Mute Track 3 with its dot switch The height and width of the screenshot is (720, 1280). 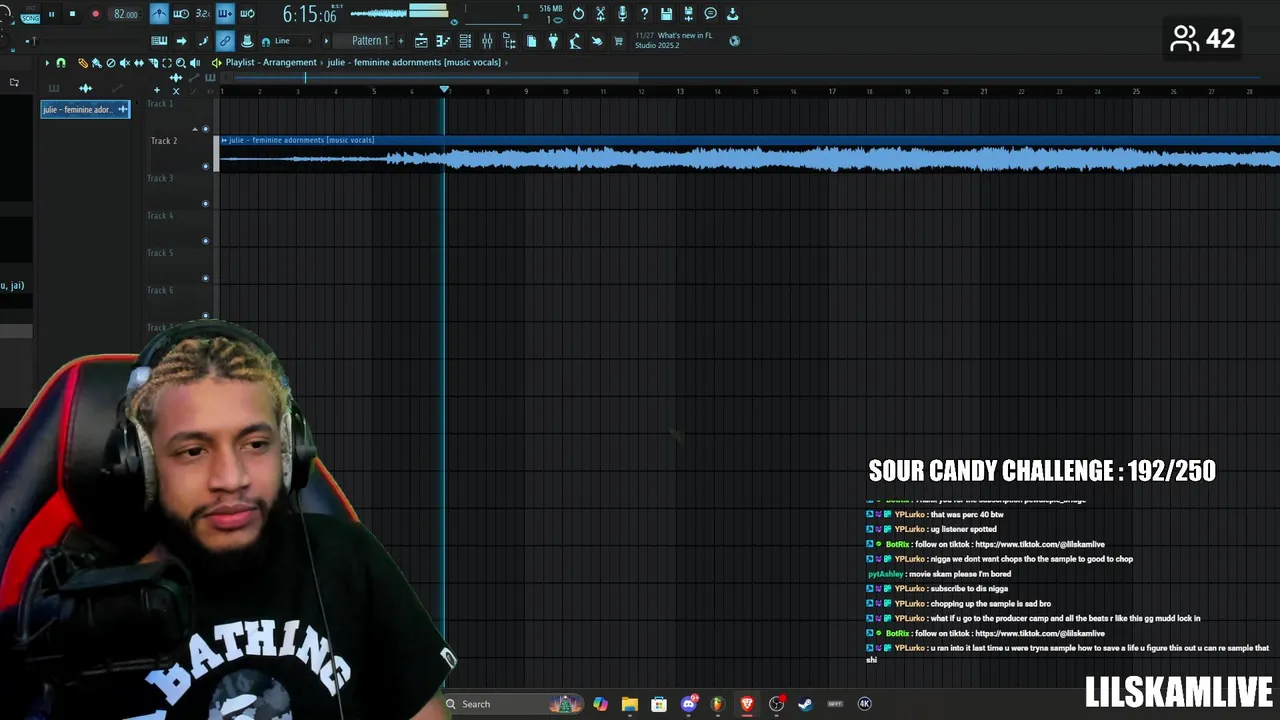(206, 204)
